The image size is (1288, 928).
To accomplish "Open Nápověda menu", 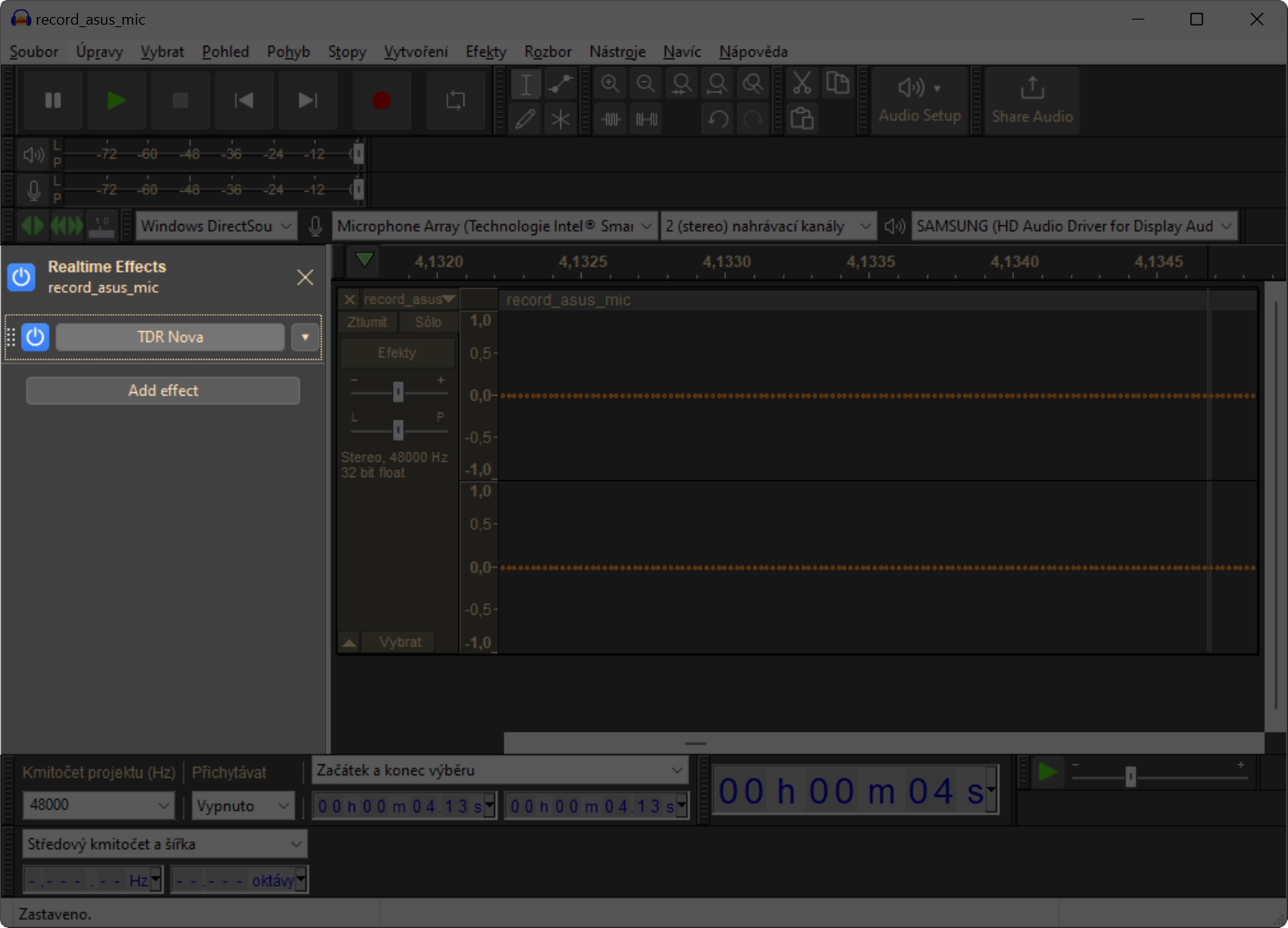I will point(753,52).
